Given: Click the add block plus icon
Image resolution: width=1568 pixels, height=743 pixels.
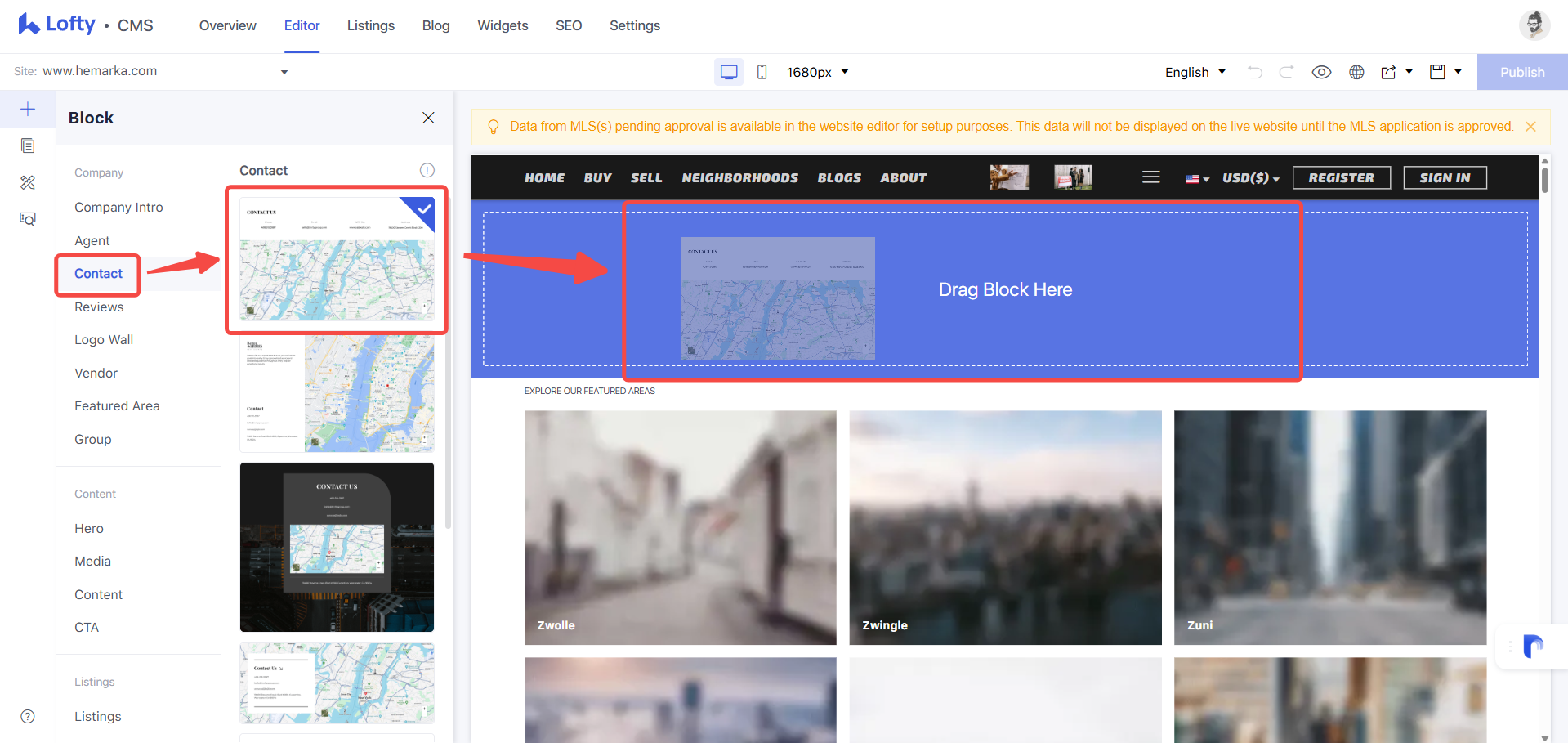Looking at the screenshot, I should [x=28, y=110].
